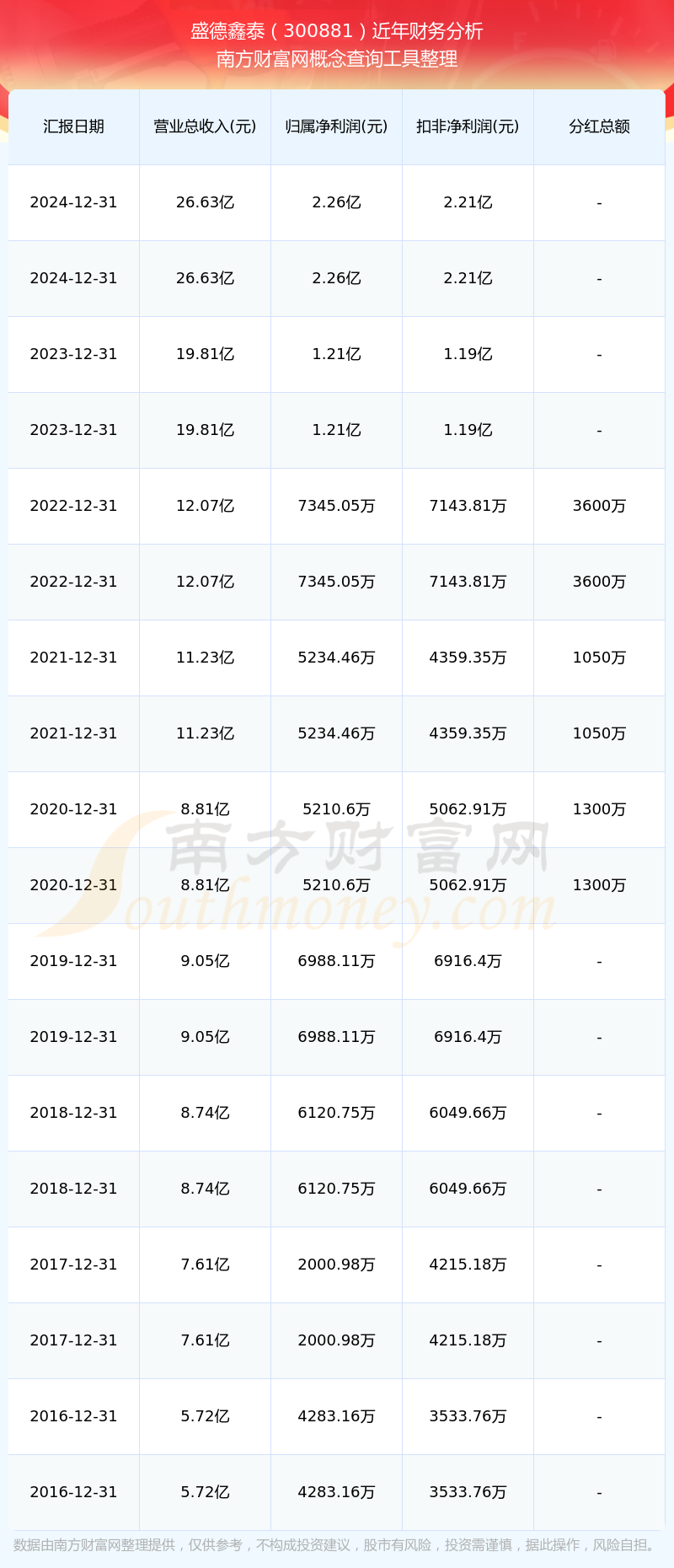Image resolution: width=674 pixels, height=1568 pixels.
Task: Click the first 7345.05万 net profit cell
Action: [x=336, y=506]
